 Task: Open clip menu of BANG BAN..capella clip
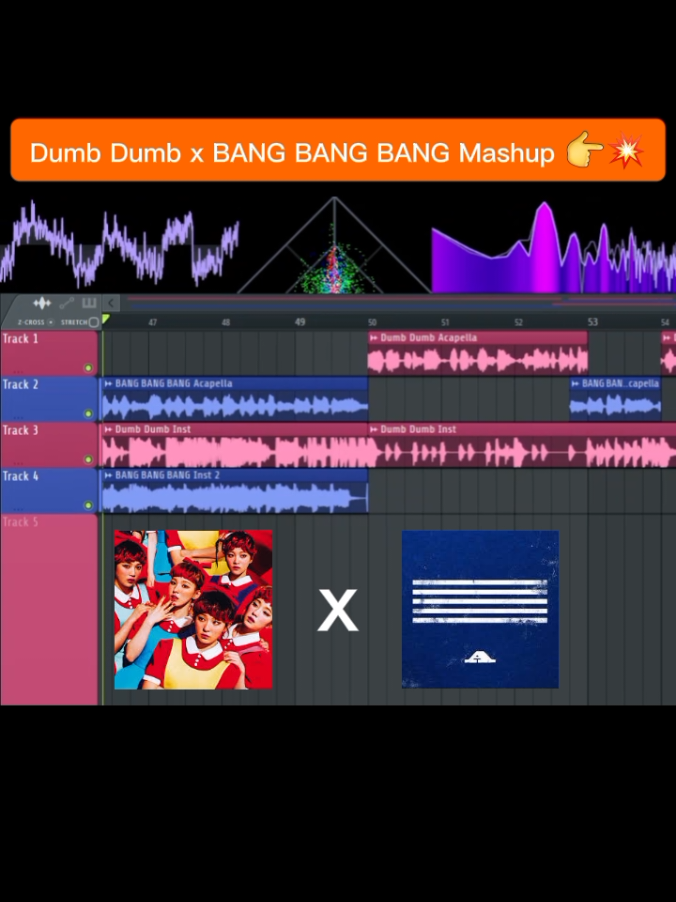(x=575, y=384)
